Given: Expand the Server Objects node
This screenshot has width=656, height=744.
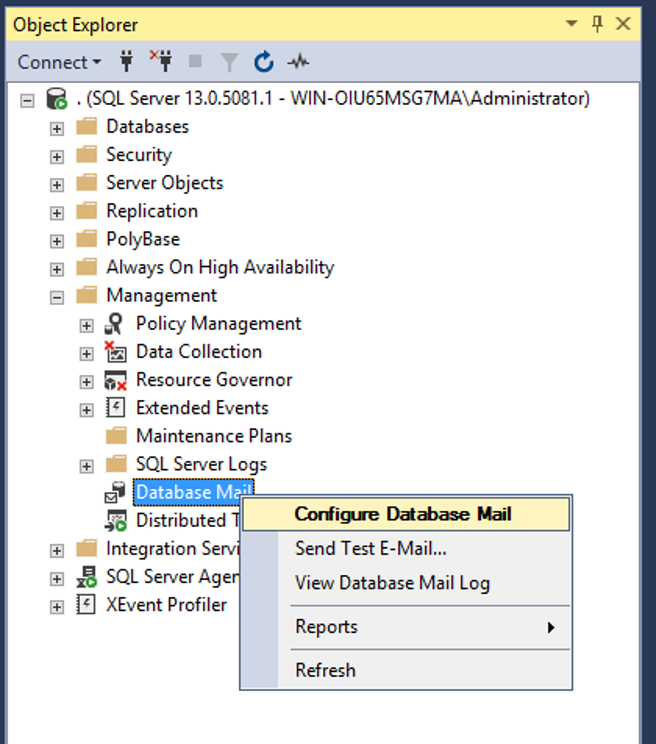Looking at the screenshot, I should tap(57, 185).
